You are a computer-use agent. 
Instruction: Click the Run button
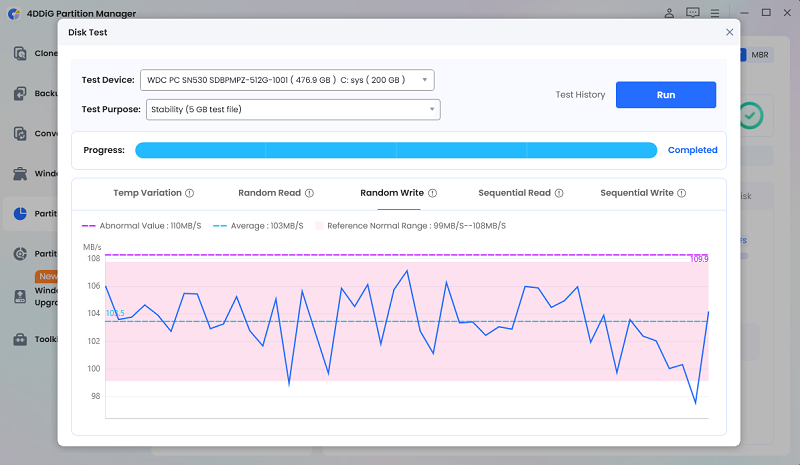tap(666, 95)
